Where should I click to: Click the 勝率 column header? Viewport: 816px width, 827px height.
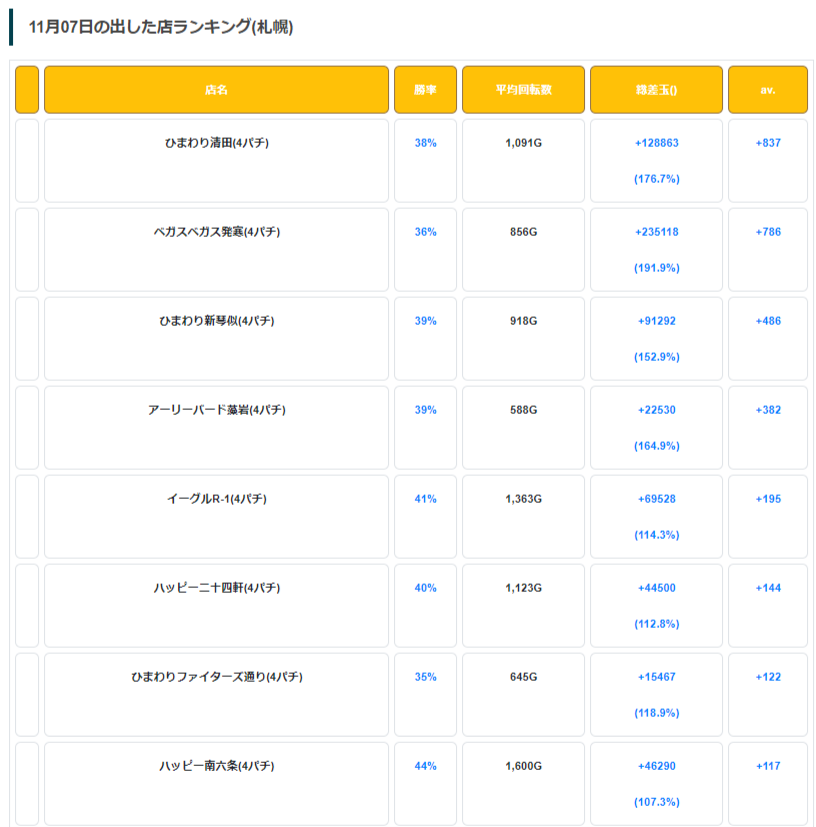click(425, 90)
